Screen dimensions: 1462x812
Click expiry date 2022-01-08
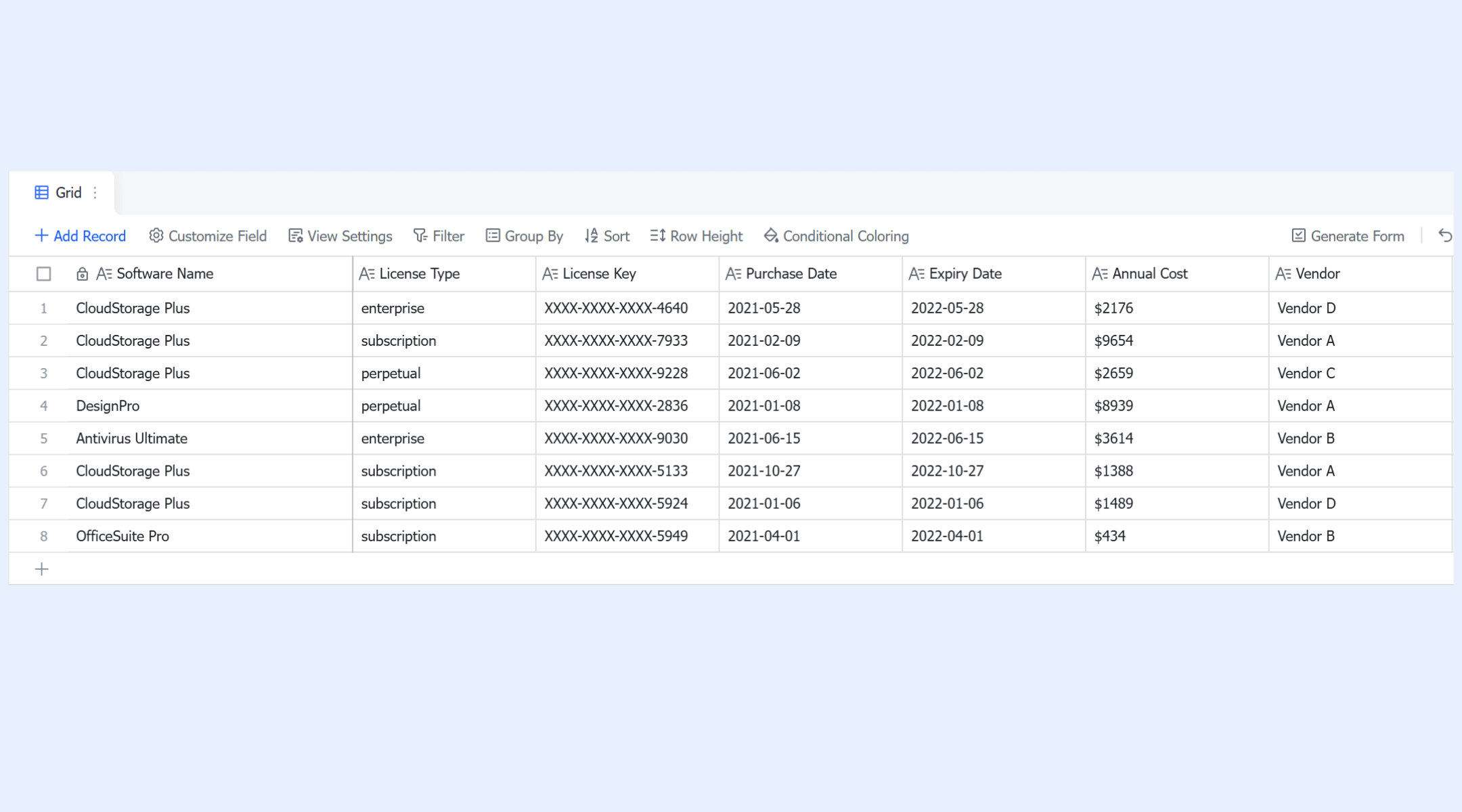click(994, 406)
